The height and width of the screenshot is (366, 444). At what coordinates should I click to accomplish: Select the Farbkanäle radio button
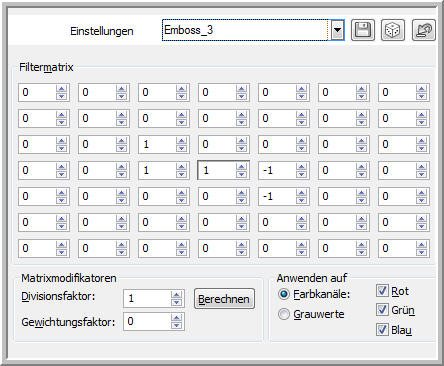coord(284,294)
